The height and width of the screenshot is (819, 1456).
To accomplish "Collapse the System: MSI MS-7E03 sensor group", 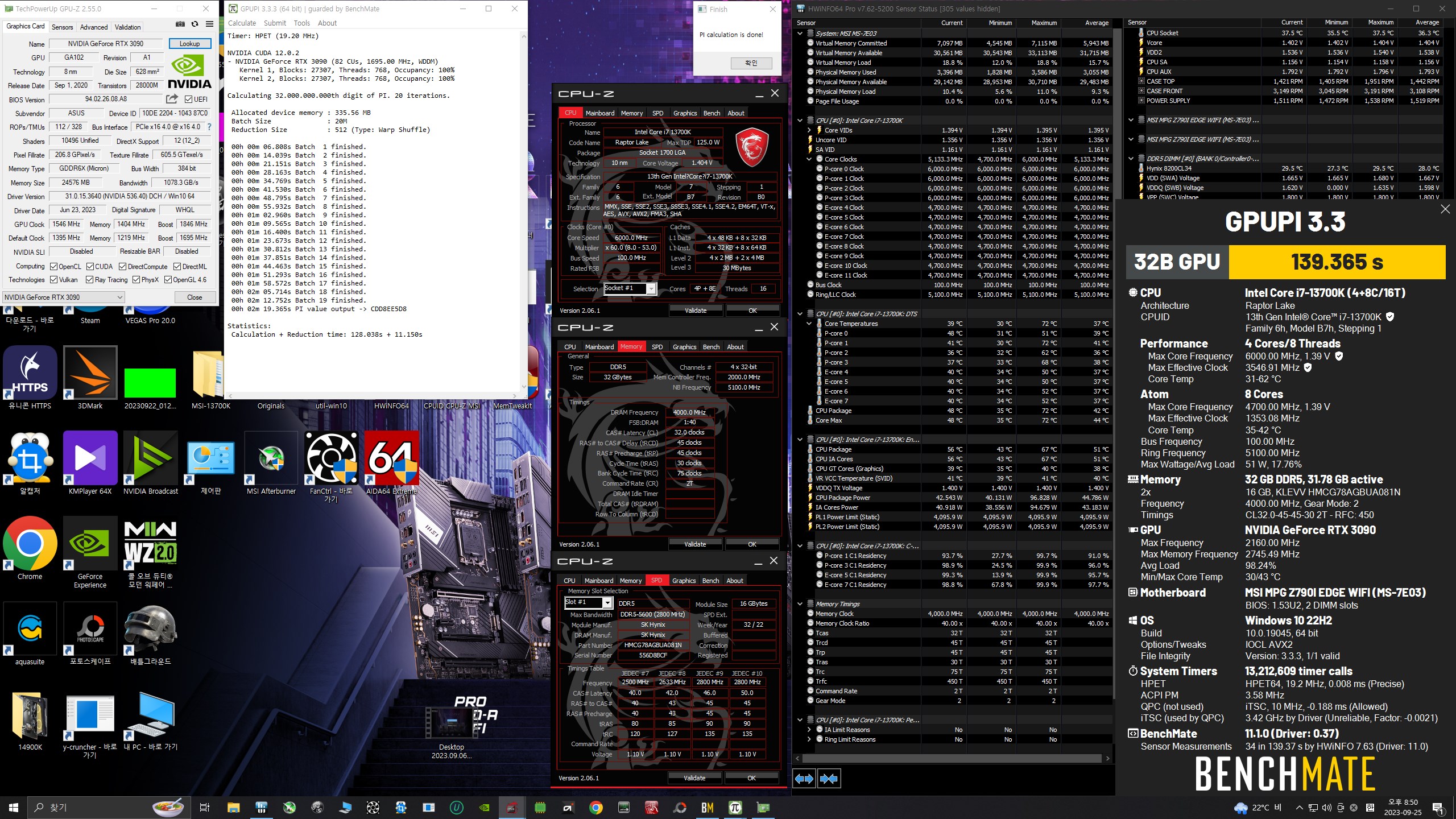I will click(800, 34).
